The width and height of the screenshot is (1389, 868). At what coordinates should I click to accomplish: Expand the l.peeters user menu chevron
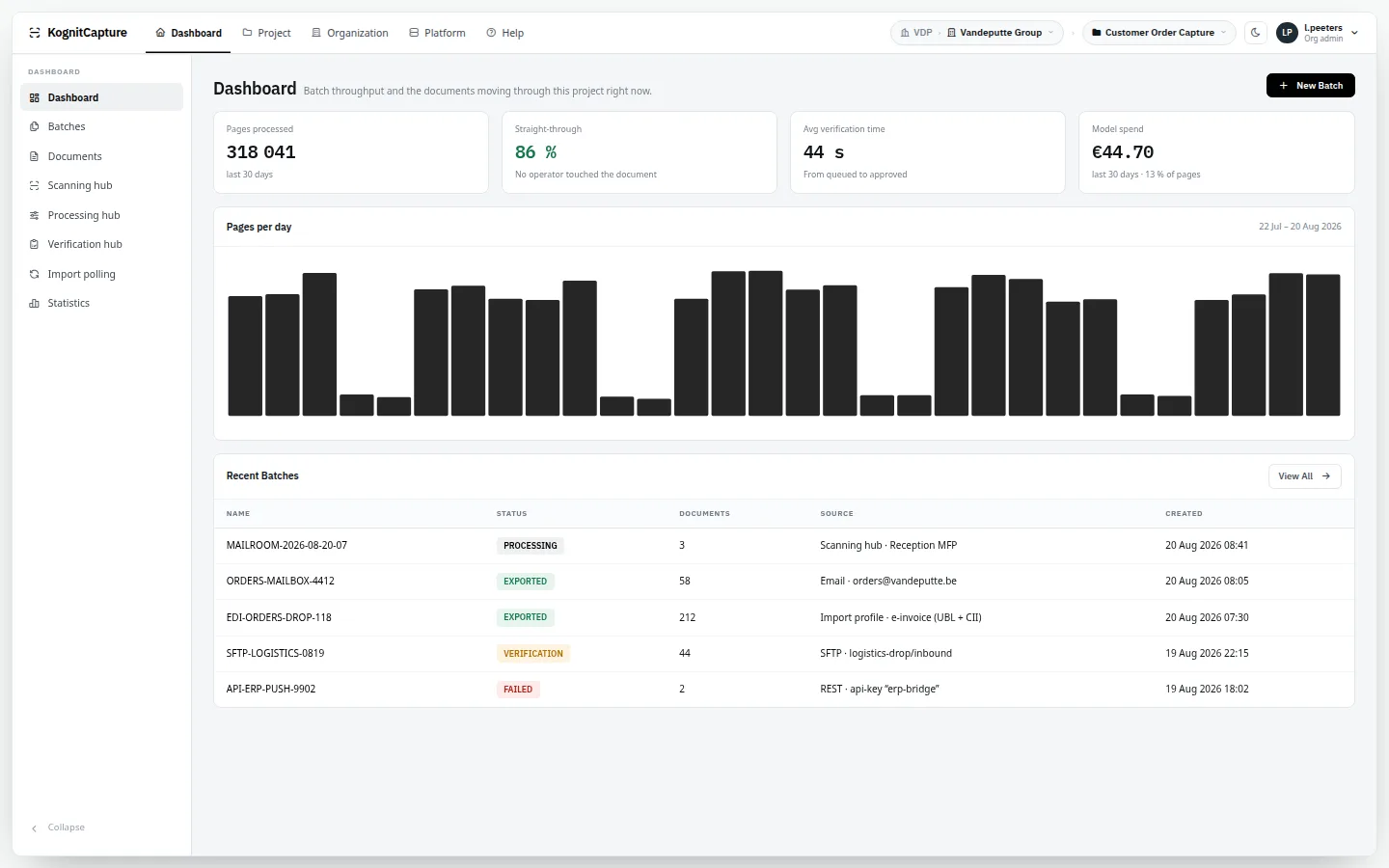pyautogui.click(x=1354, y=33)
